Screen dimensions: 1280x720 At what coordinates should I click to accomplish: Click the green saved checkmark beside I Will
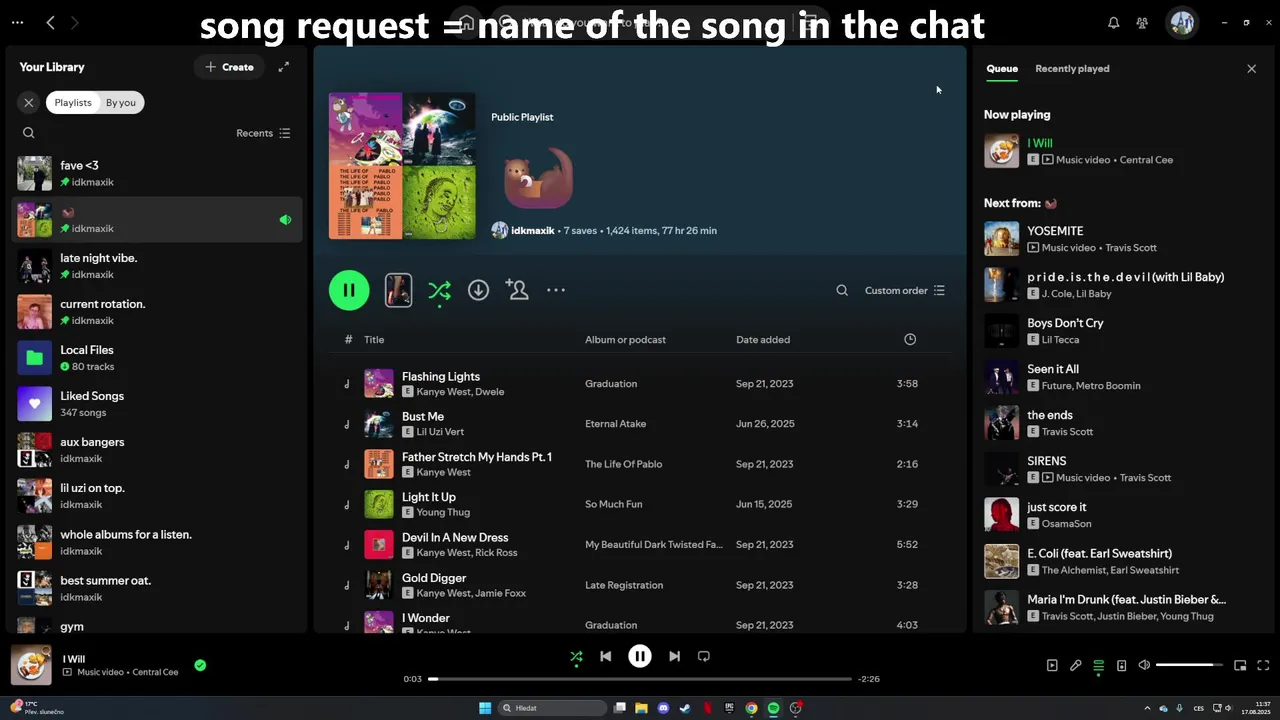[200, 665]
